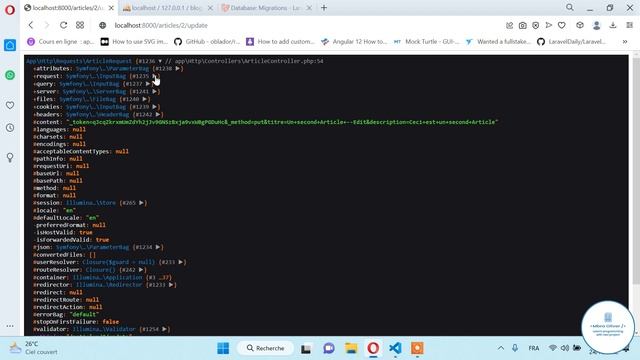Expand the #json ParameterBag arrow
The width and height of the screenshot is (640, 360).
click(158, 247)
